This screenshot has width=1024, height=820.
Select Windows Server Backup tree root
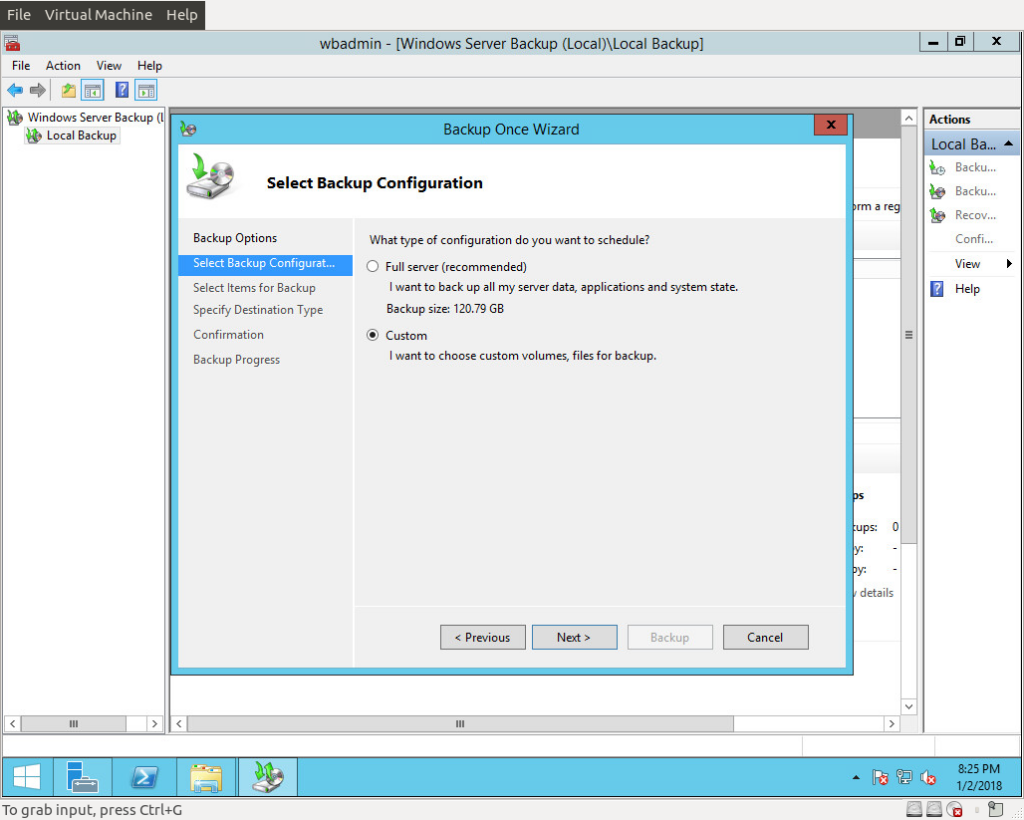(95, 118)
